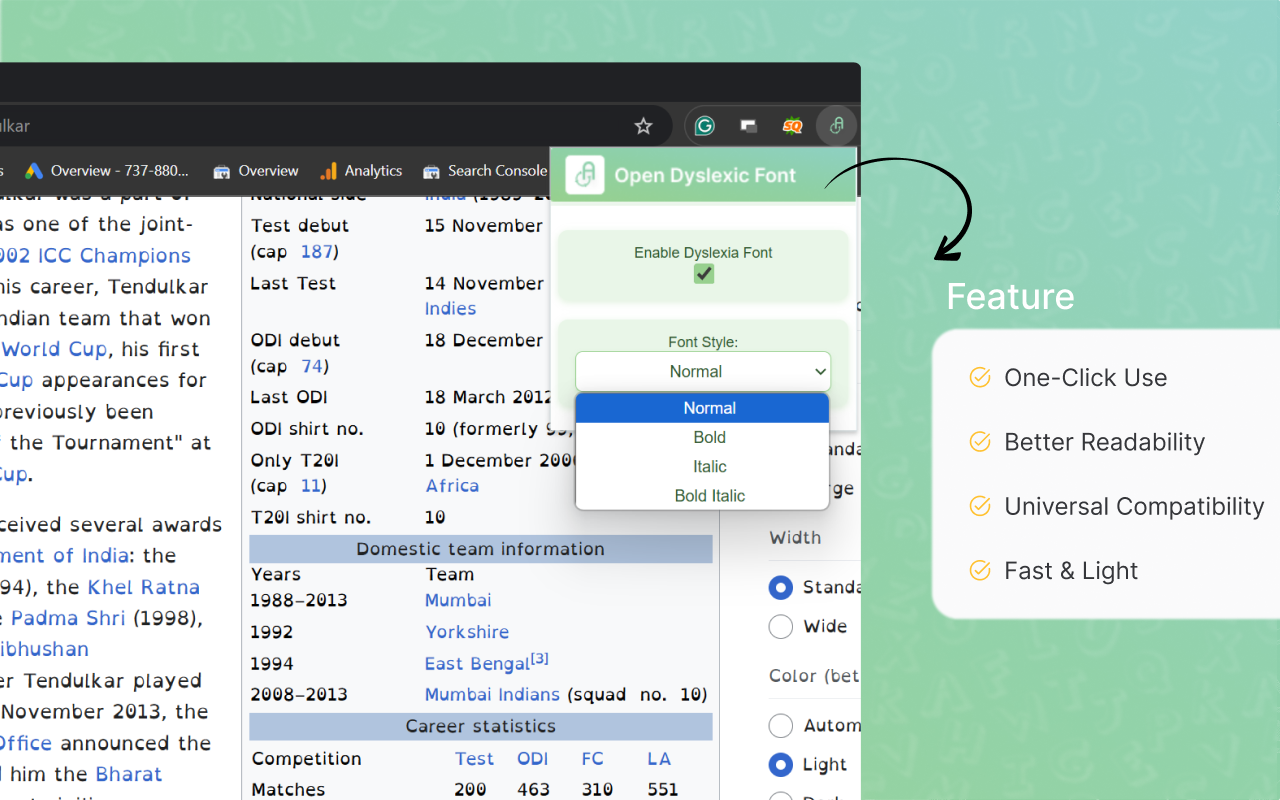Image resolution: width=1280 pixels, height=800 pixels.
Task: Click the Matches value "200"
Action: pos(470,789)
